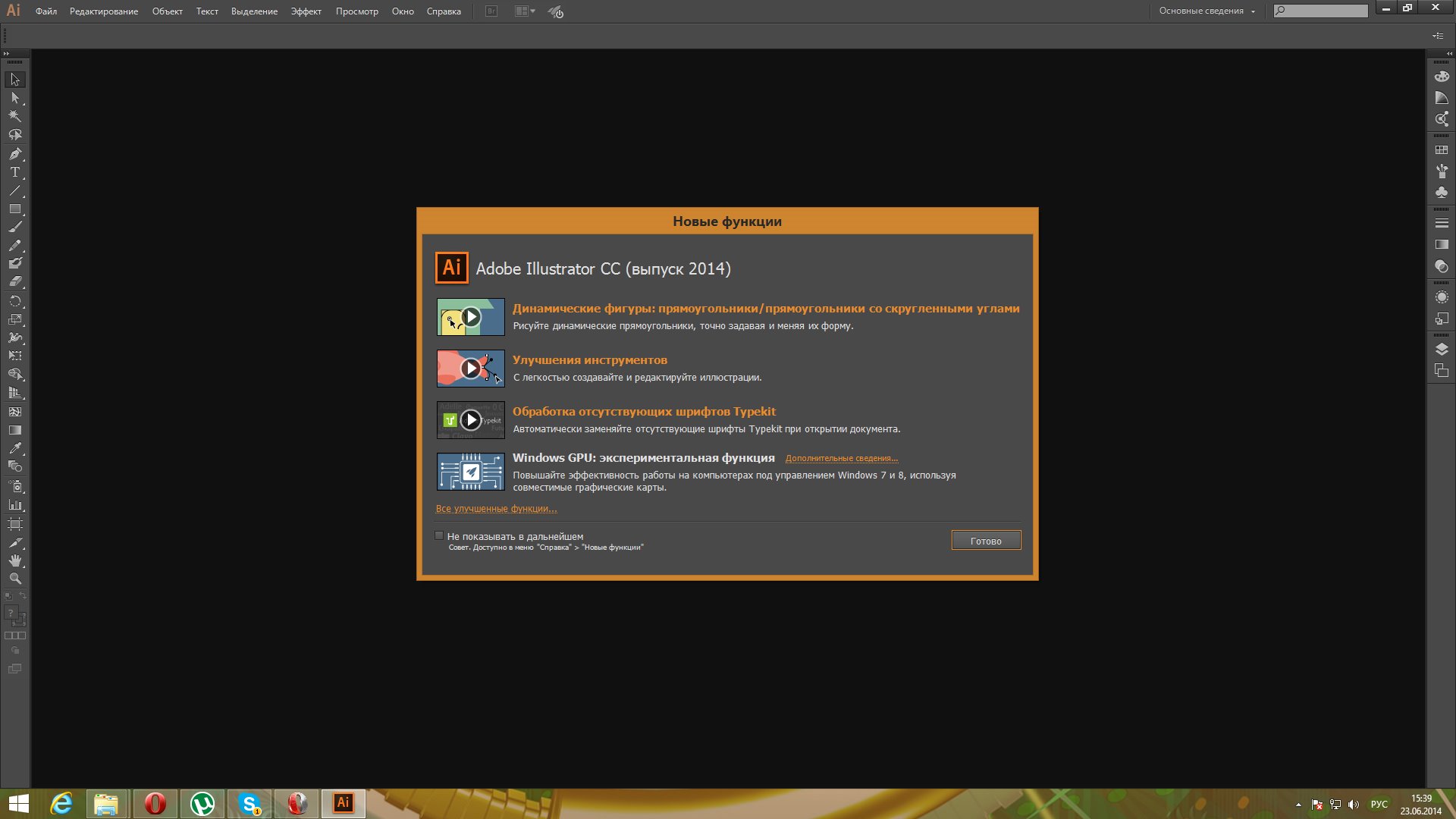Select the Gradient tool
The image size is (1456, 819).
coord(15,430)
